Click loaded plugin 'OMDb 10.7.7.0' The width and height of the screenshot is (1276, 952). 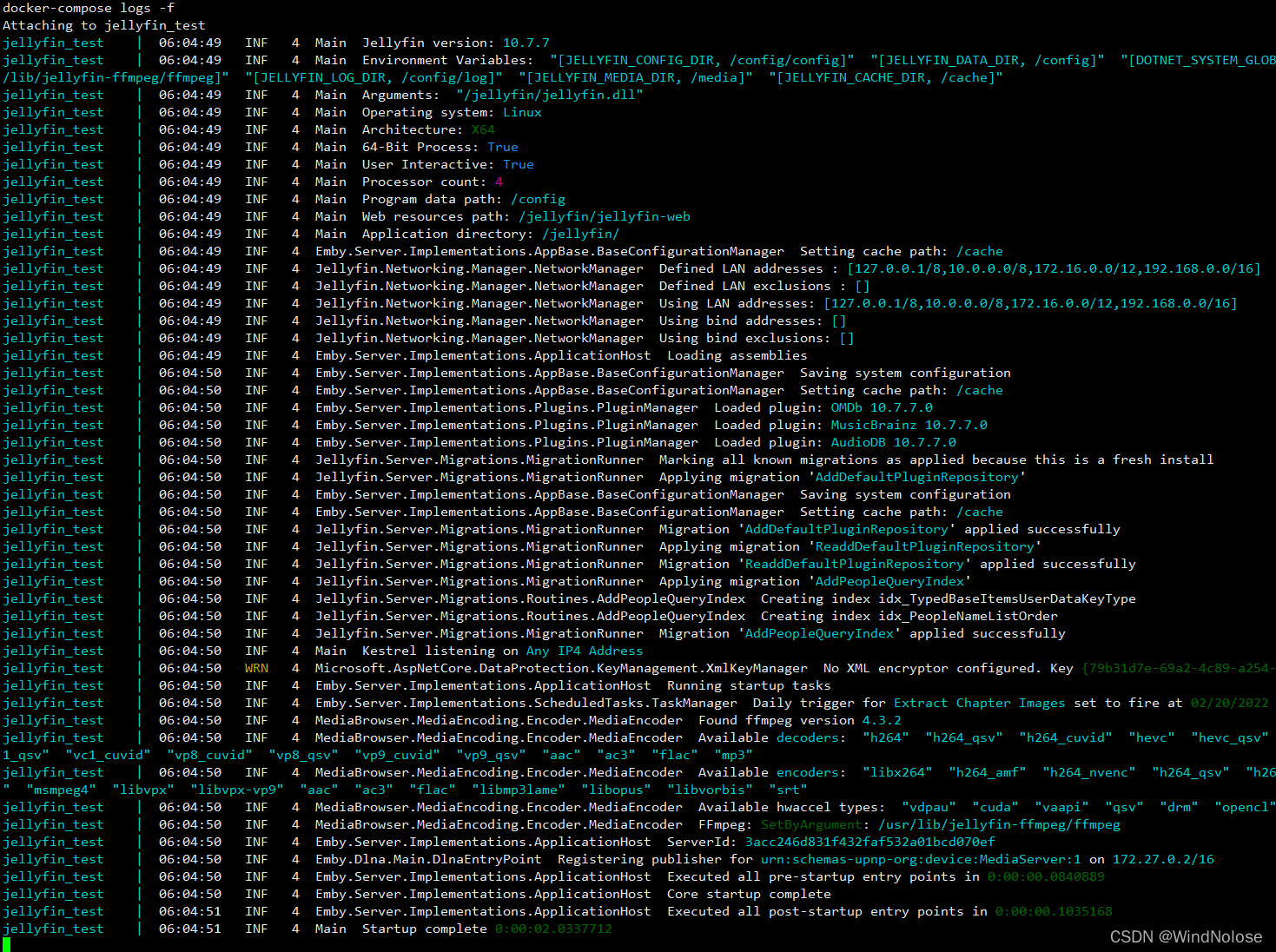click(x=882, y=407)
